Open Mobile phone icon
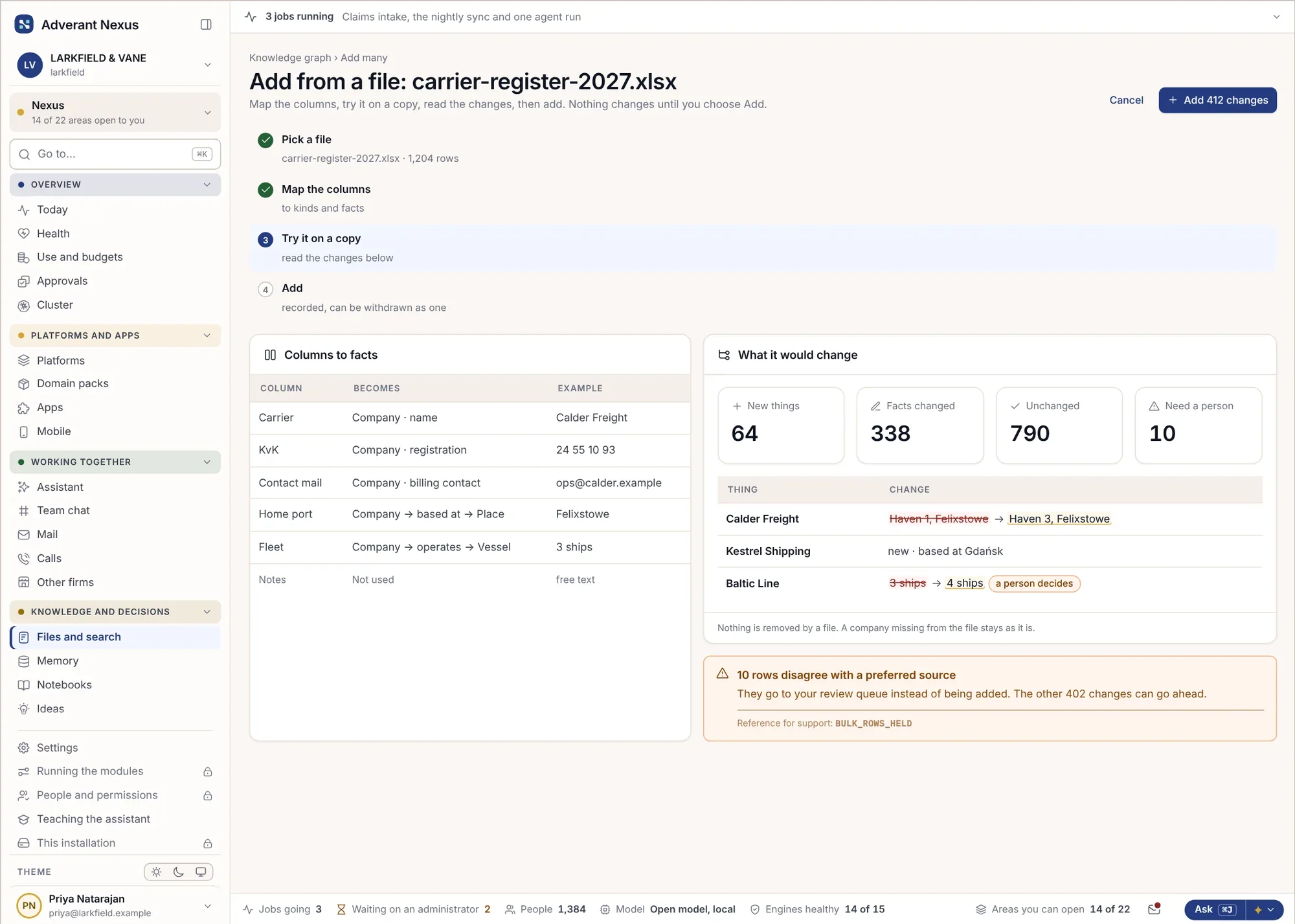This screenshot has height=924, width=1295. pos(24,432)
